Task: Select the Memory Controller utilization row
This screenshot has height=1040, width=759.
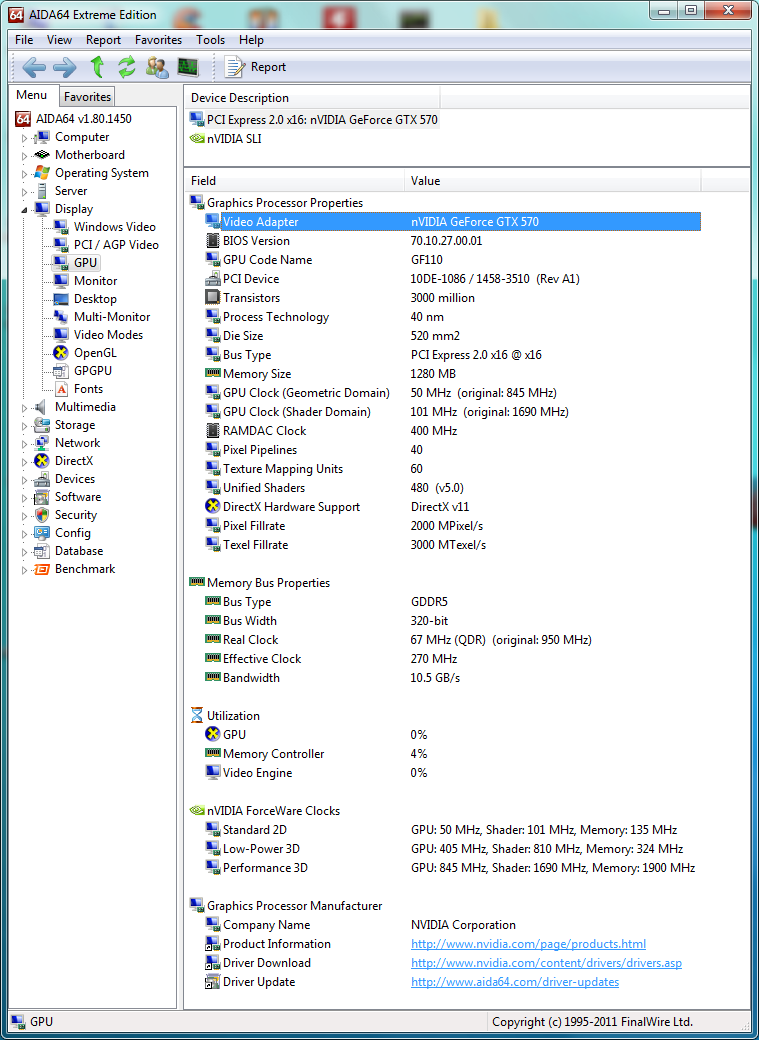Action: point(445,754)
